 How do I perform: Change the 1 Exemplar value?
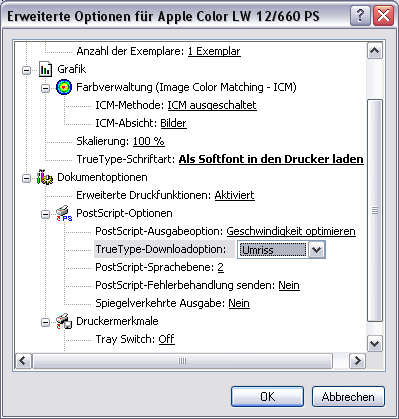pyautogui.click(x=214, y=51)
